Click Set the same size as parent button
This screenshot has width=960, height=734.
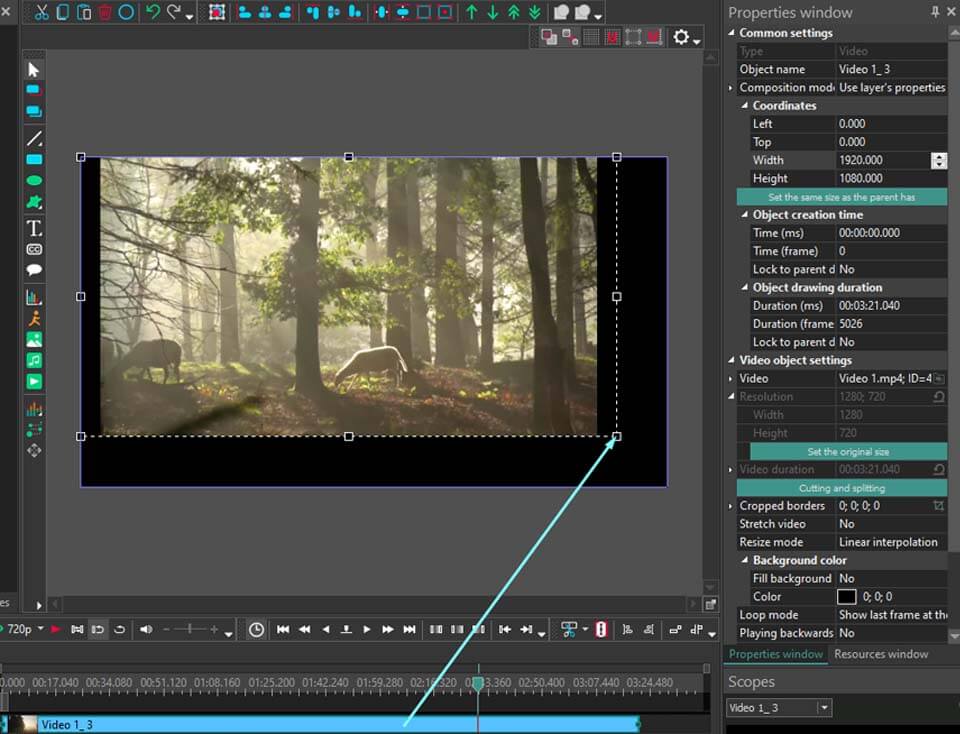pyautogui.click(x=841, y=197)
